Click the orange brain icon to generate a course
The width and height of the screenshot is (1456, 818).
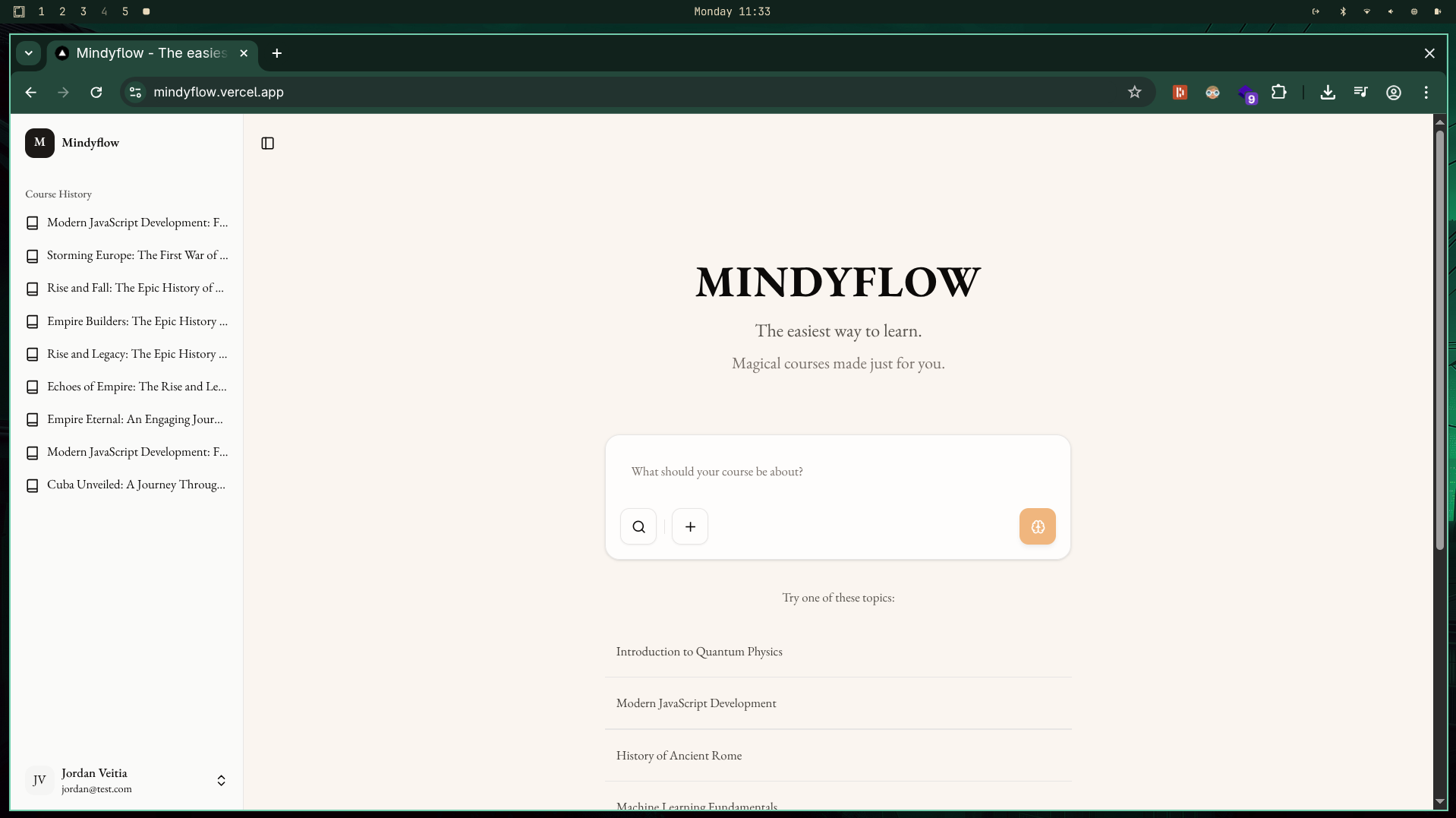[x=1037, y=526]
